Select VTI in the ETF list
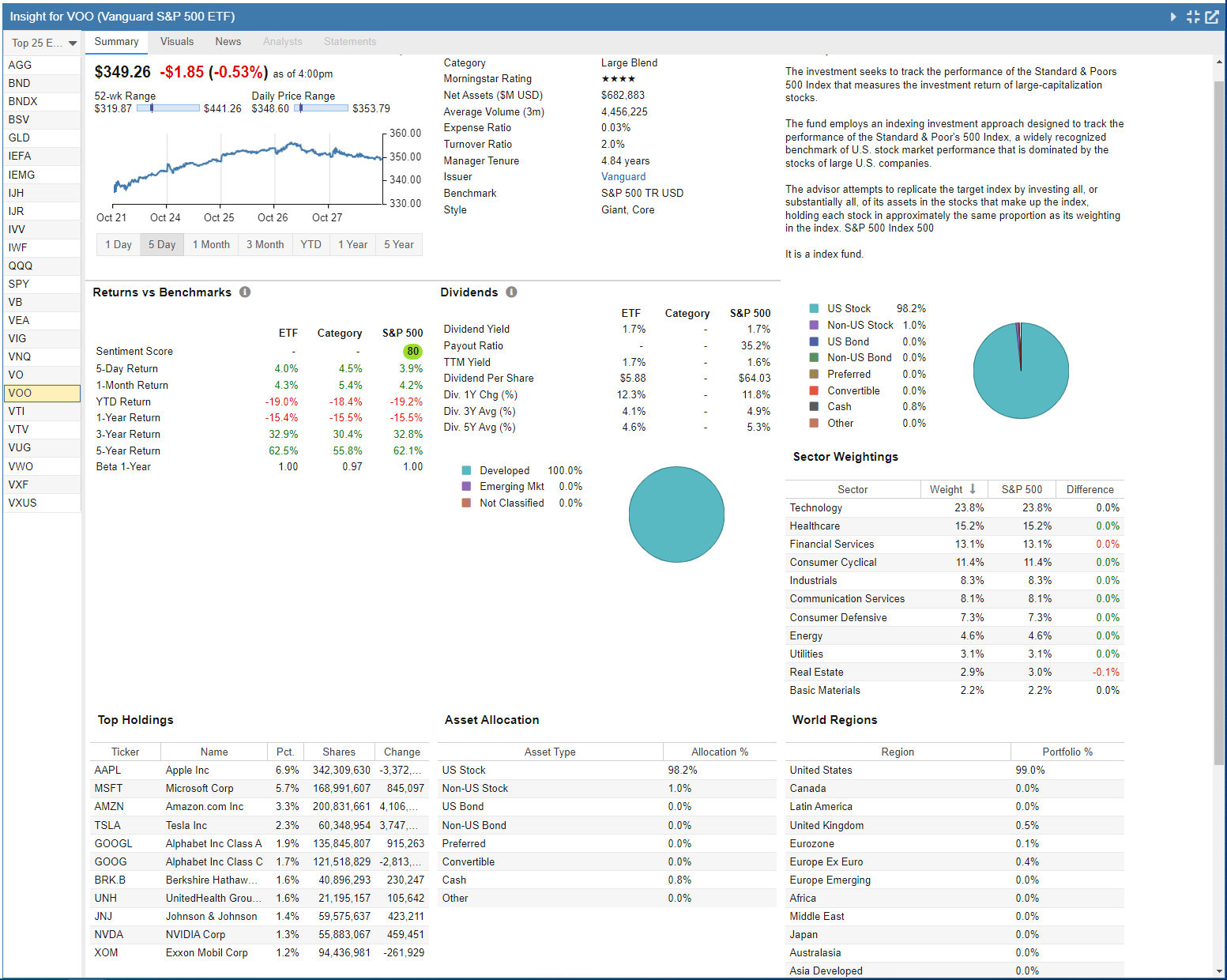The image size is (1227, 980). pos(42,411)
